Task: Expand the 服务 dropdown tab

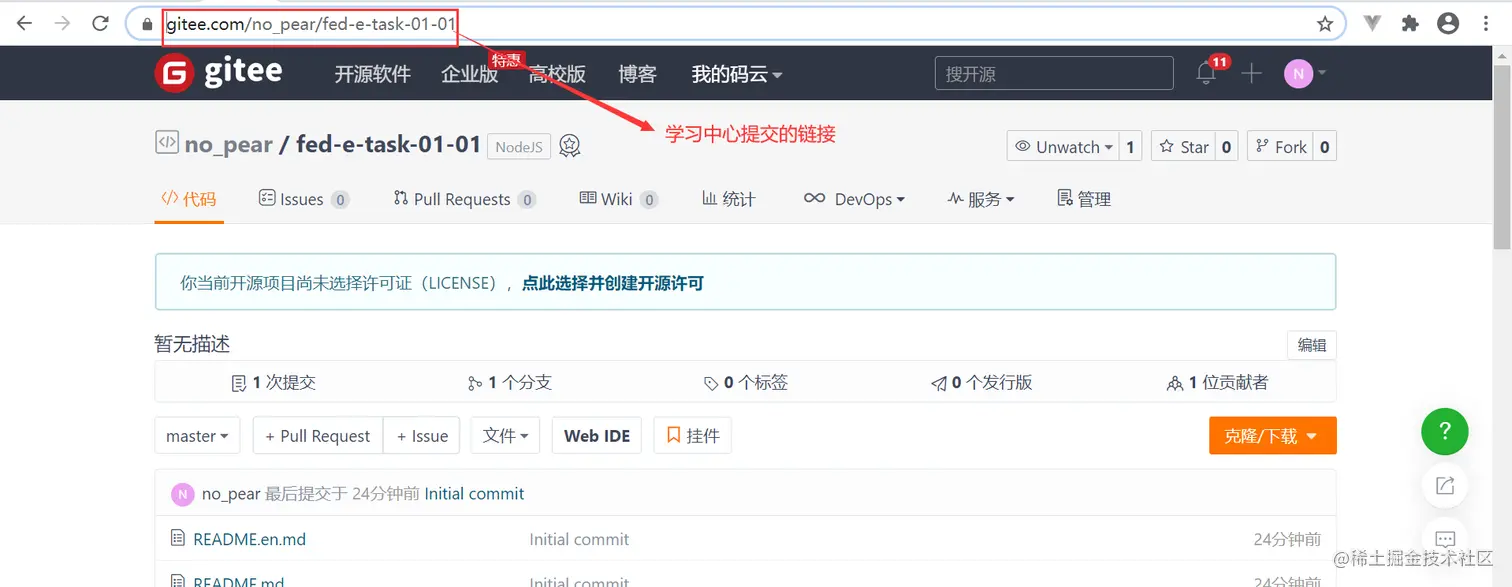Action: click(980, 199)
